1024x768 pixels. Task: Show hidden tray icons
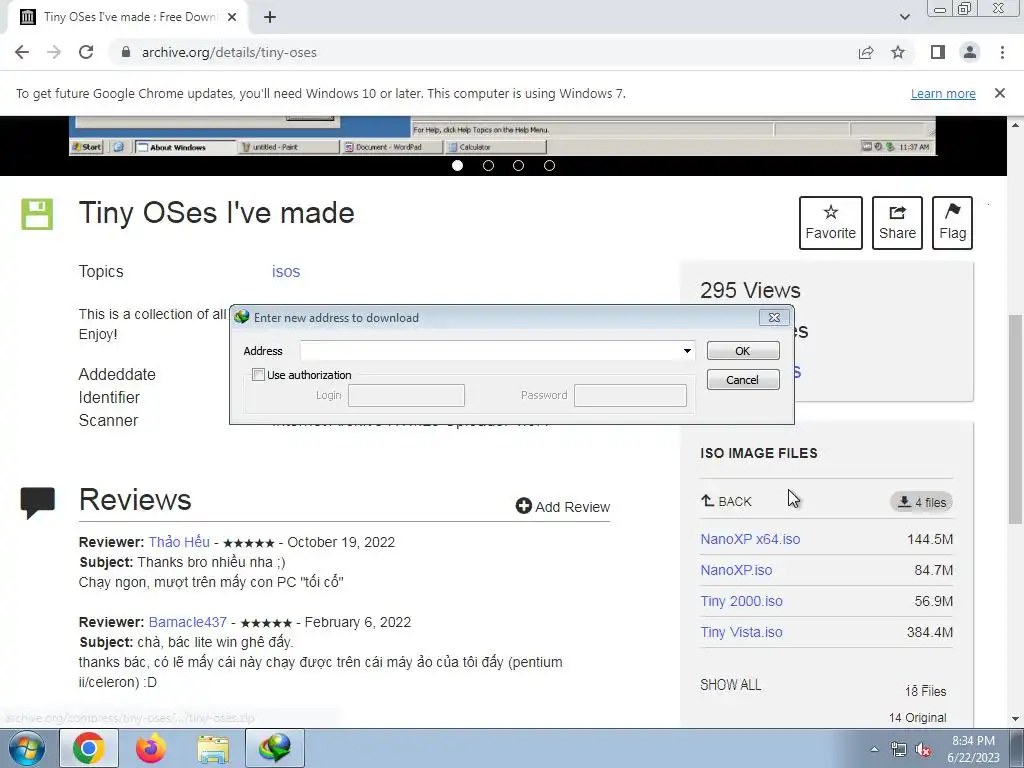coord(874,749)
